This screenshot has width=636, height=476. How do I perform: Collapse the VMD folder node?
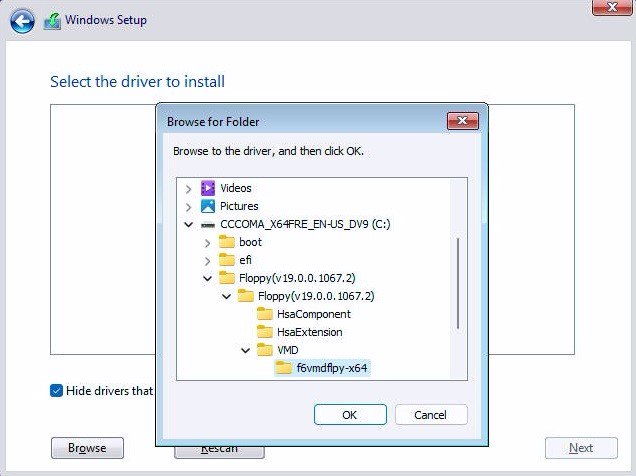pyautogui.click(x=245, y=350)
